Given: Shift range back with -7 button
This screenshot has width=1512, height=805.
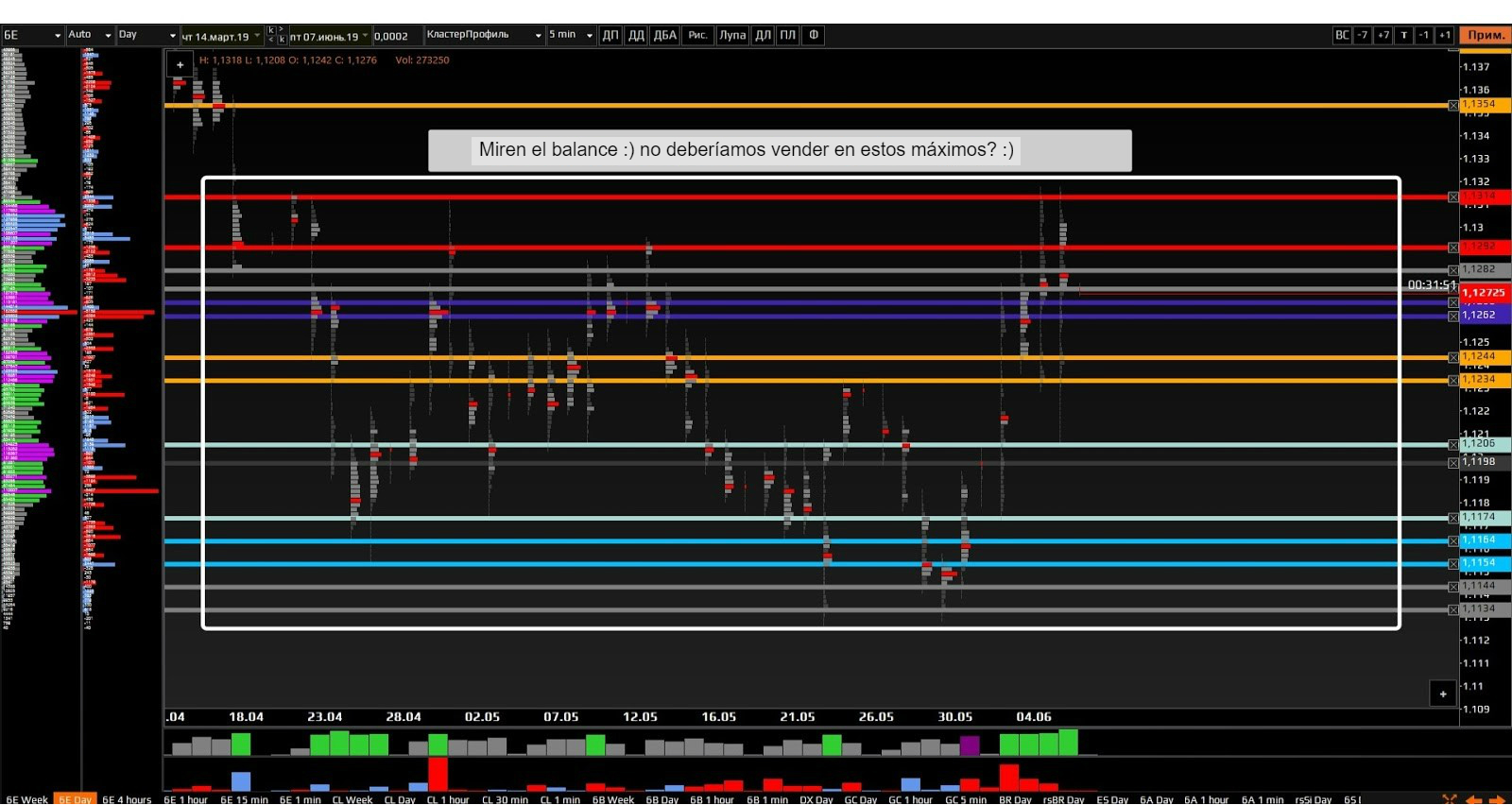Looking at the screenshot, I should point(1363,35).
